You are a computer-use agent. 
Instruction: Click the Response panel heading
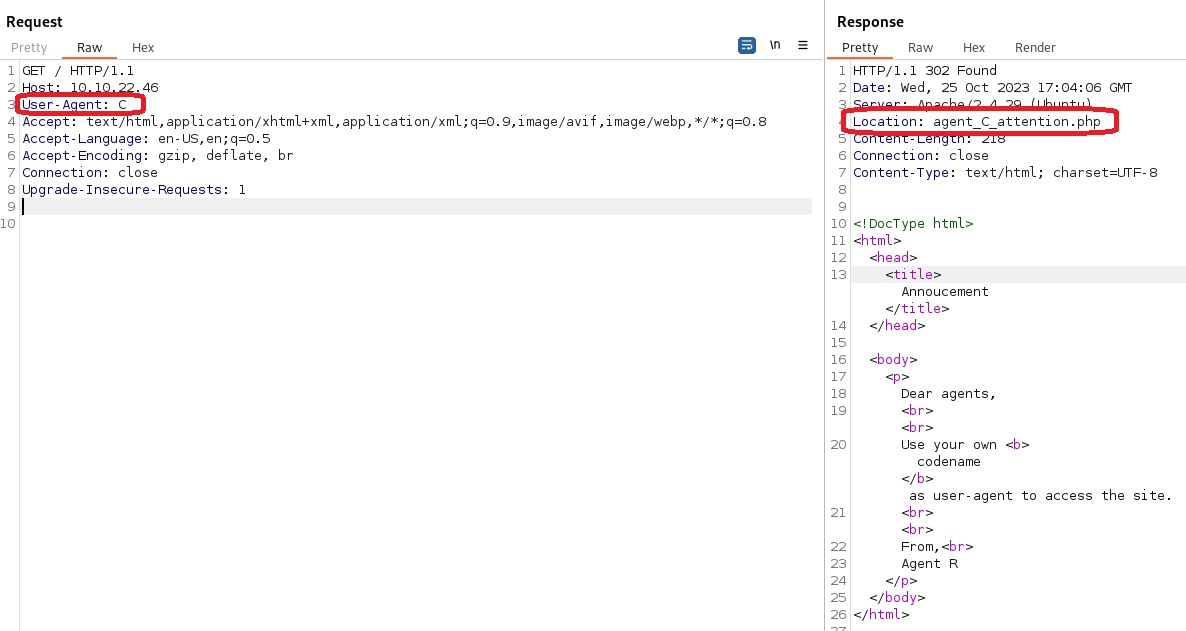pyautogui.click(x=870, y=22)
